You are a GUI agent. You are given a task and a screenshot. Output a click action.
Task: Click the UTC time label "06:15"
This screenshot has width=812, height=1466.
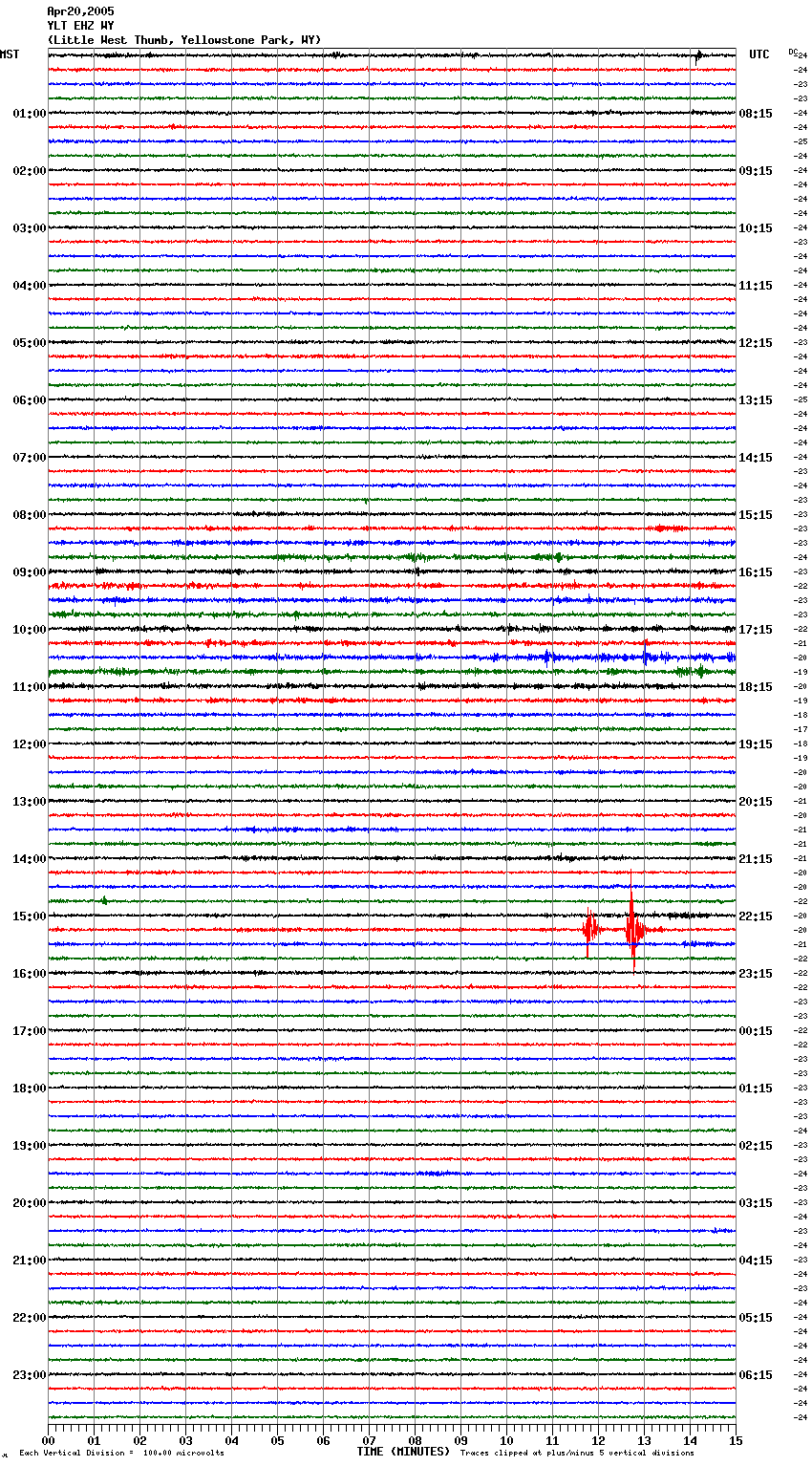click(x=756, y=1375)
